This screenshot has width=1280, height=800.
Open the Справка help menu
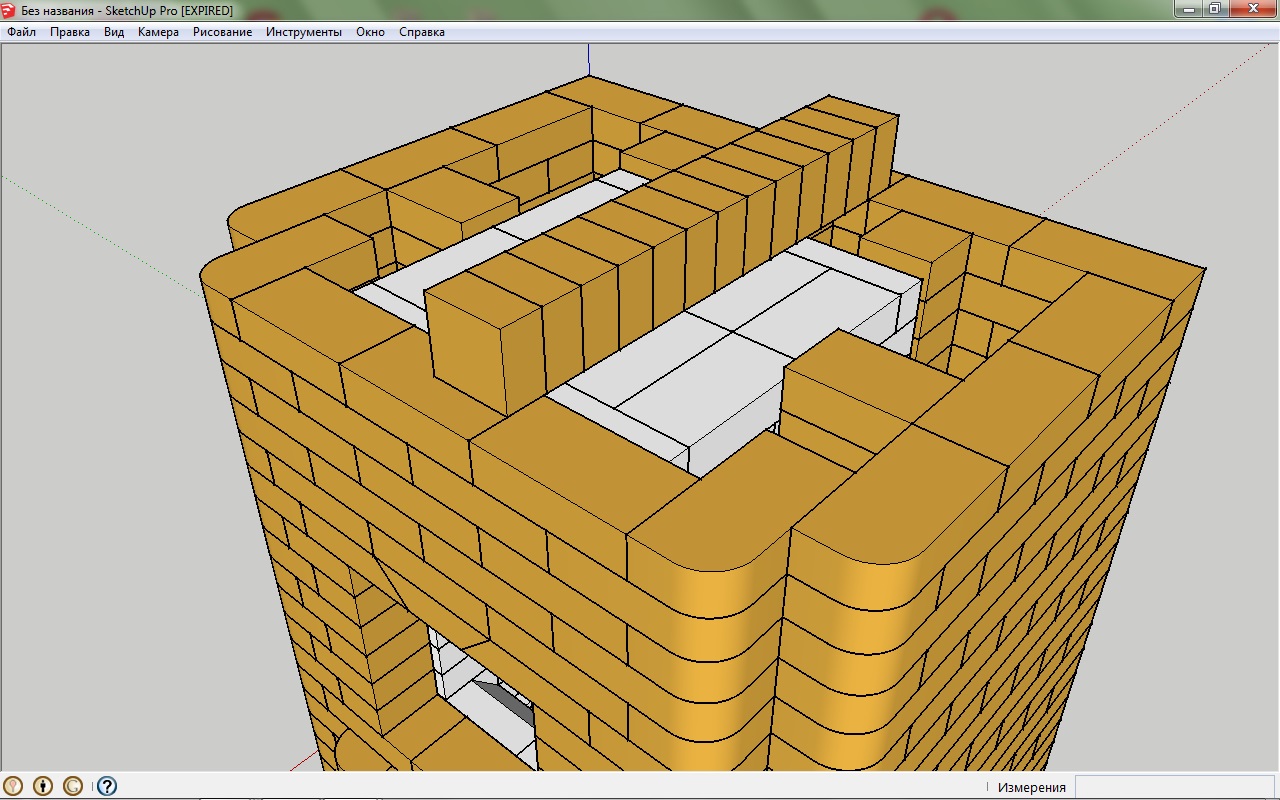421,32
